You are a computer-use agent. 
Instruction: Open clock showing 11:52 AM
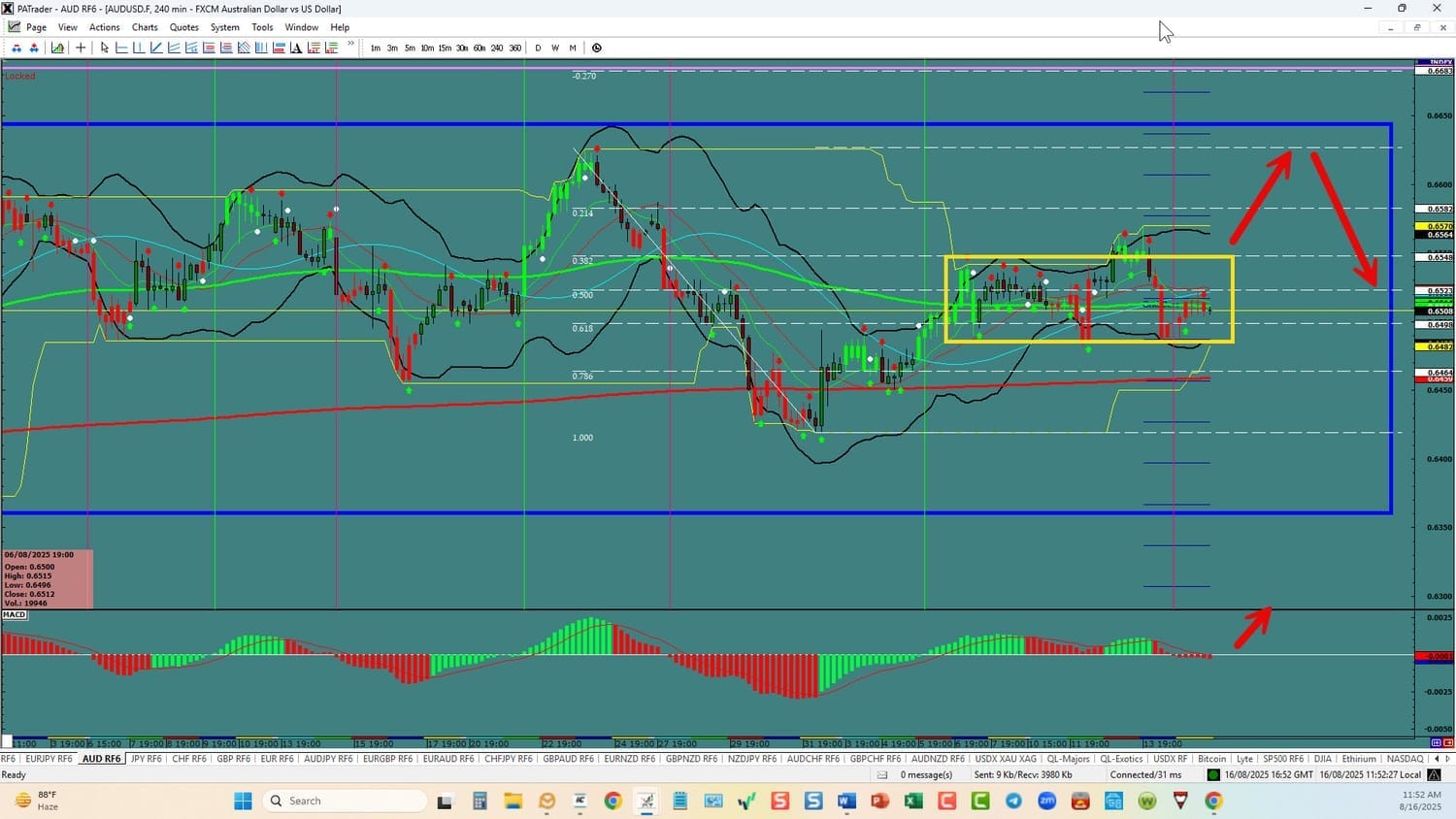[1421, 801]
